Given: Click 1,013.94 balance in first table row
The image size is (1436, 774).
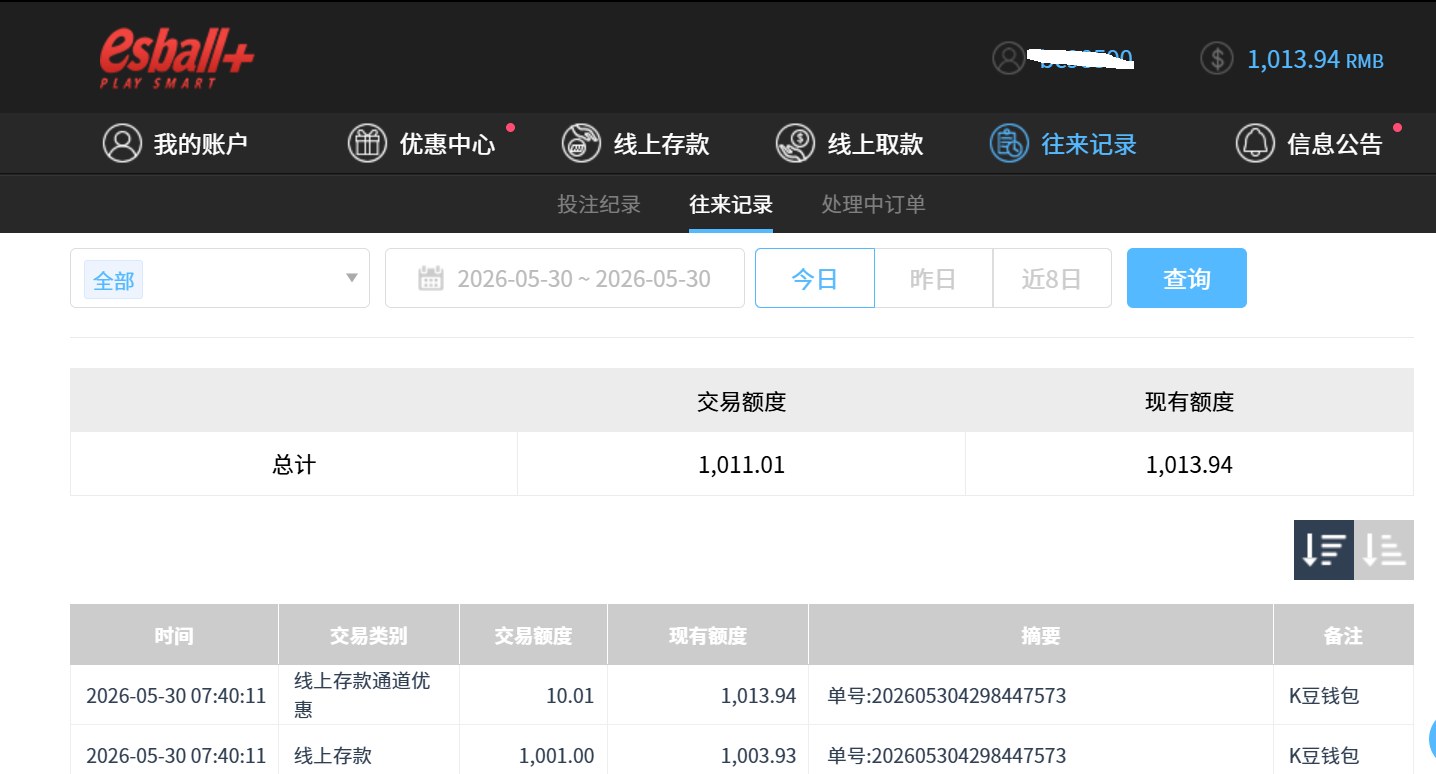Looking at the screenshot, I should pos(758,695).
